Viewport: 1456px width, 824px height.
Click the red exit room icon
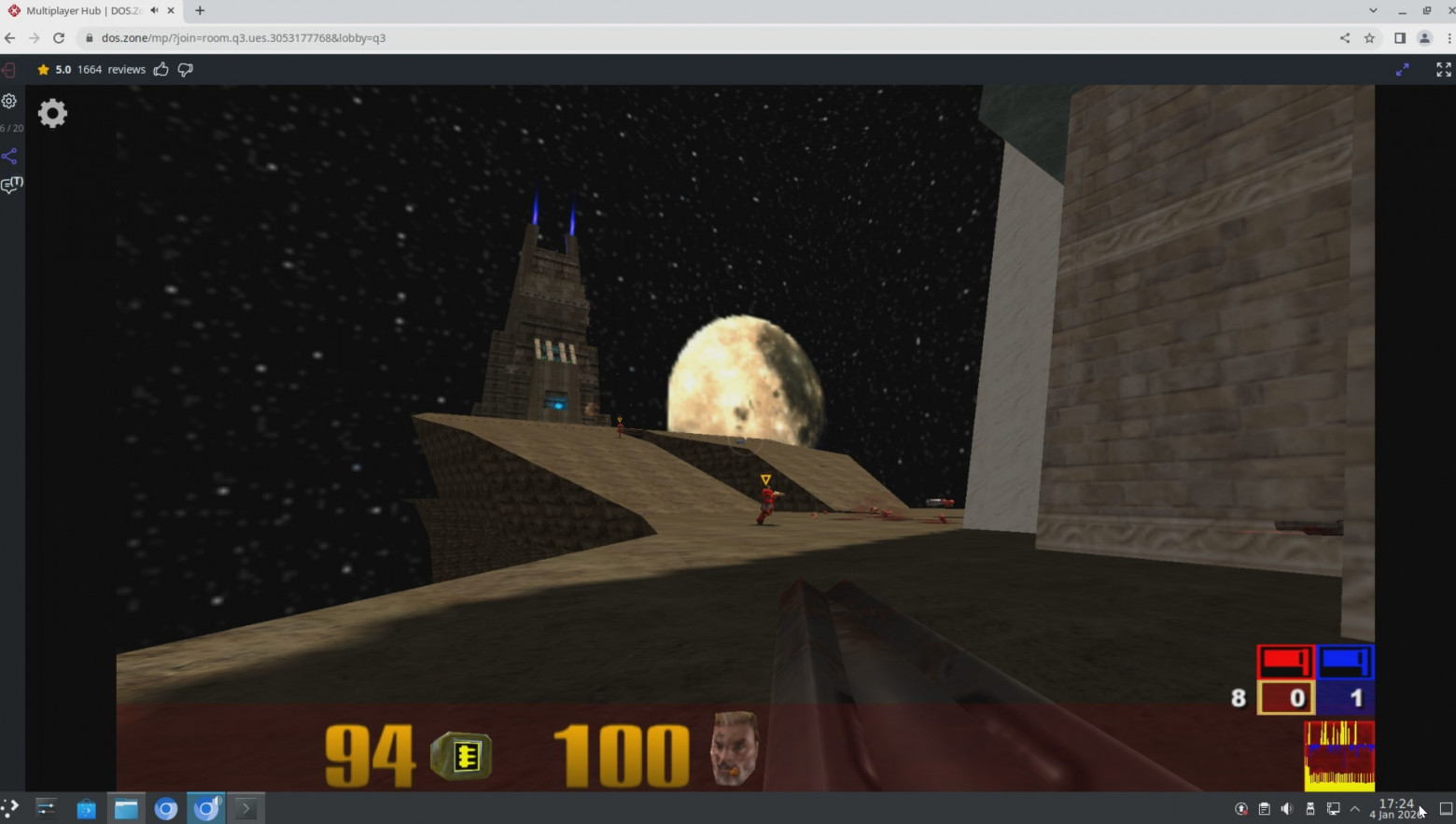click(8, 70)
